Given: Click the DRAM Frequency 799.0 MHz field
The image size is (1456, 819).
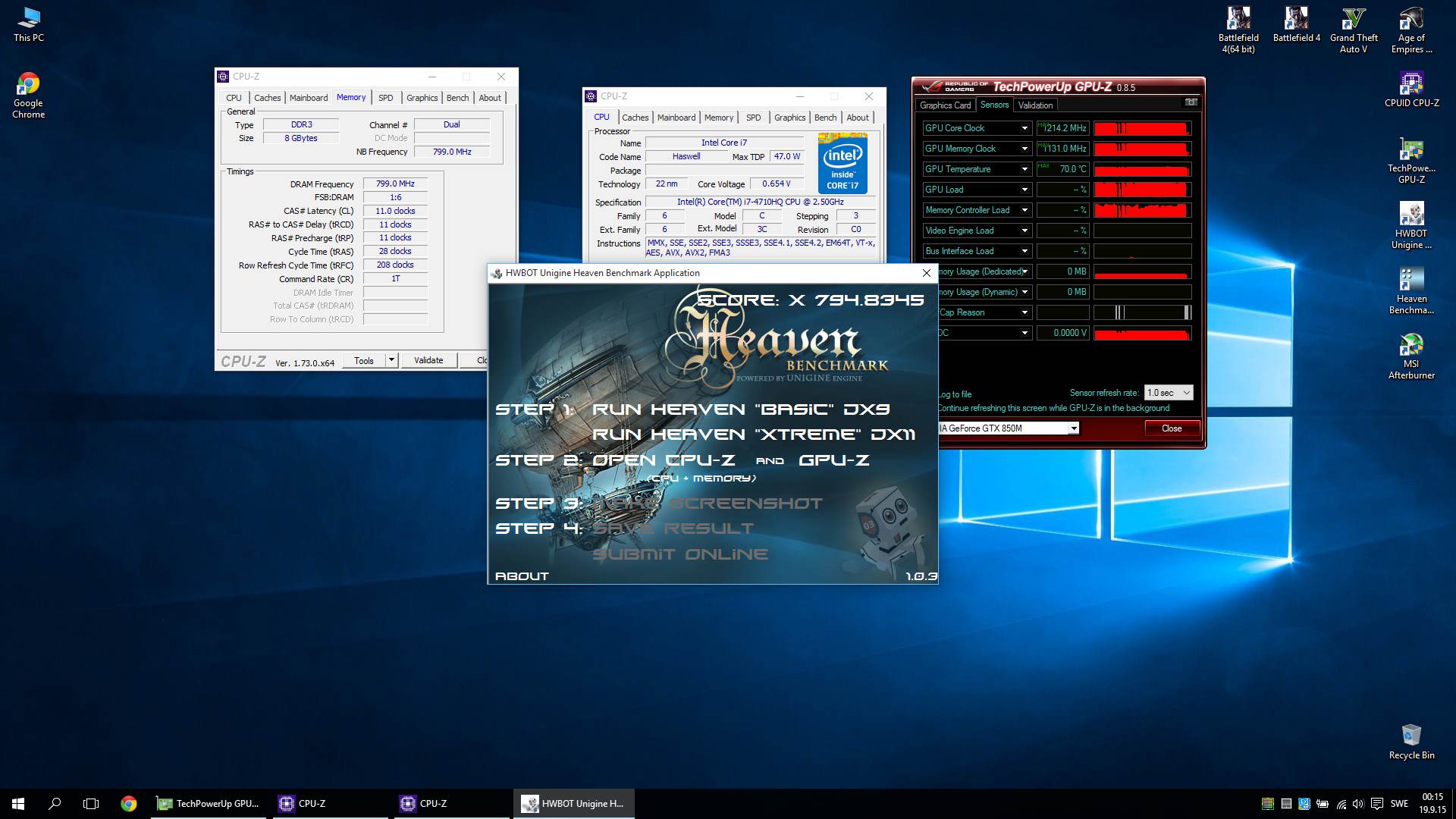Looking at the screenshot, I should click(395, 184).
